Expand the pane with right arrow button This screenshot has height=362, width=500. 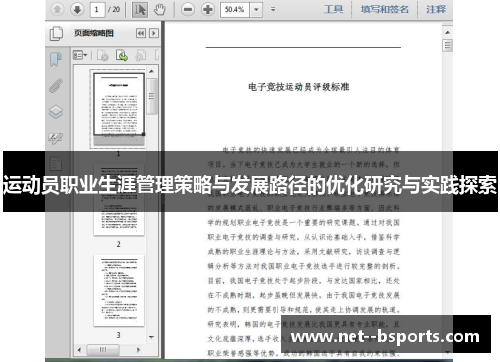coord(154,33)
